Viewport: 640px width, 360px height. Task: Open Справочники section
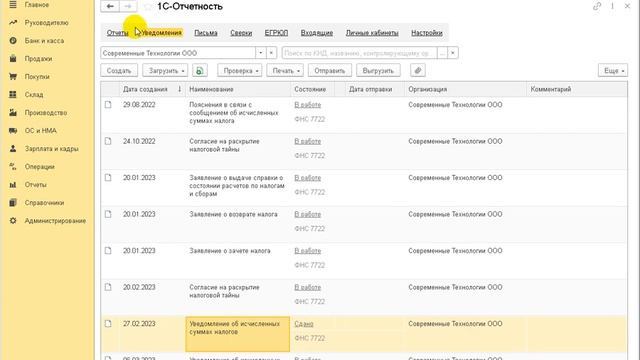click(44, 202)
